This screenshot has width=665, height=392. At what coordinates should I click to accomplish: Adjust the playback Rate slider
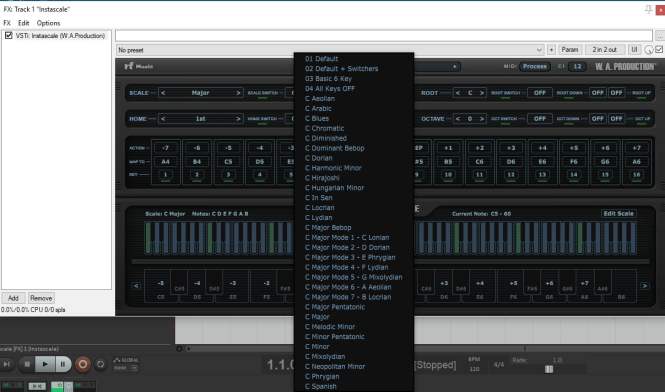point(549,369)
